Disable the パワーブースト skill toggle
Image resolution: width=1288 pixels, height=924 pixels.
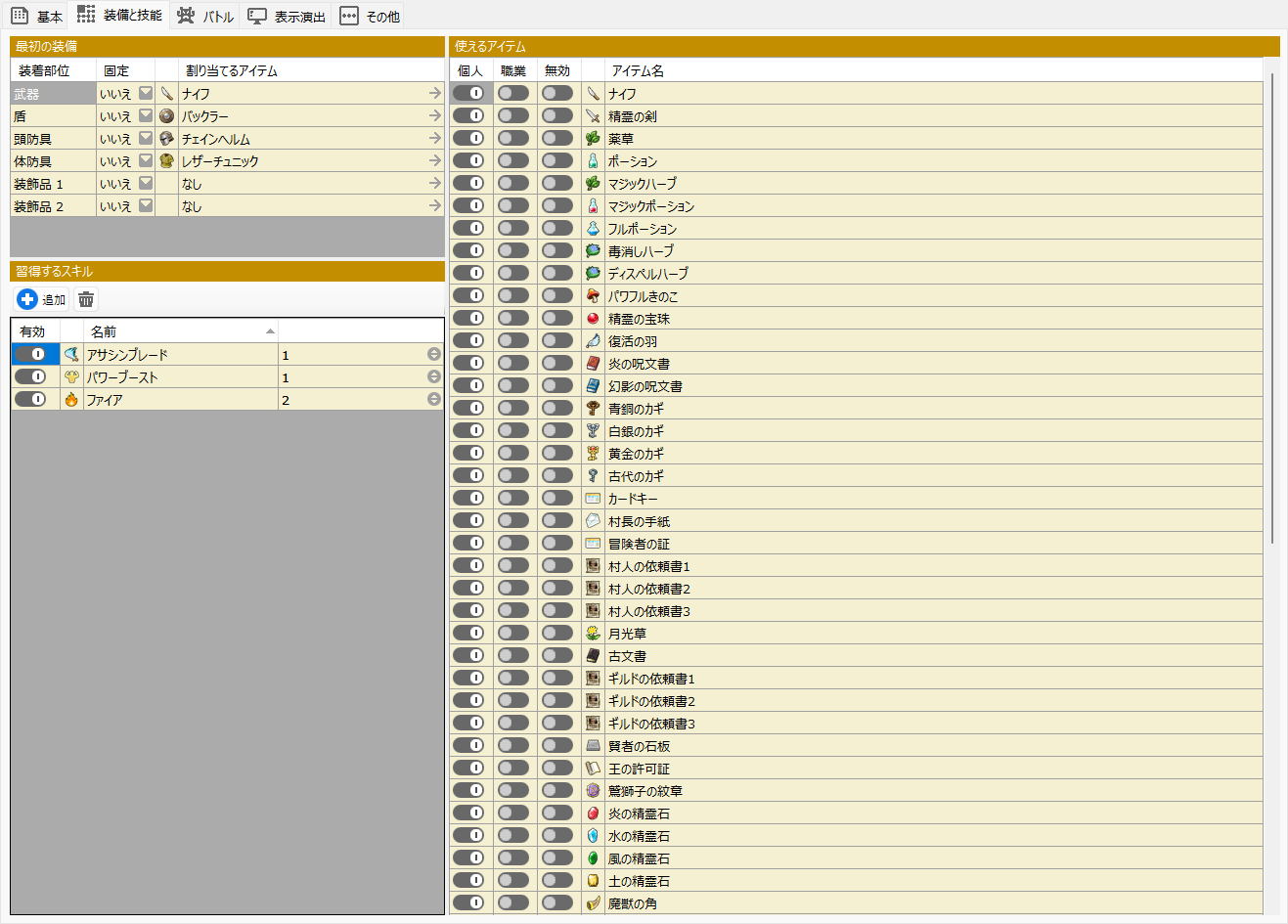30,377
